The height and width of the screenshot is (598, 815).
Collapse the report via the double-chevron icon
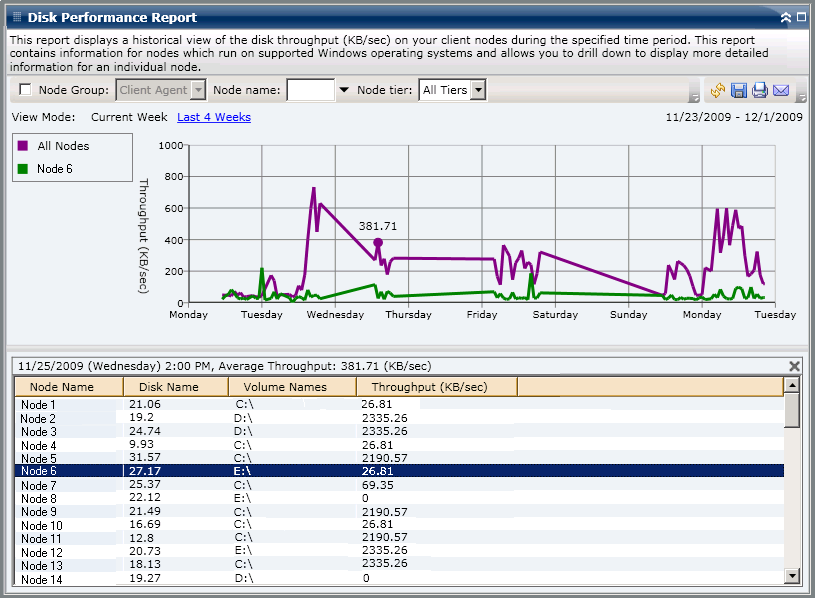coord(786,17)
